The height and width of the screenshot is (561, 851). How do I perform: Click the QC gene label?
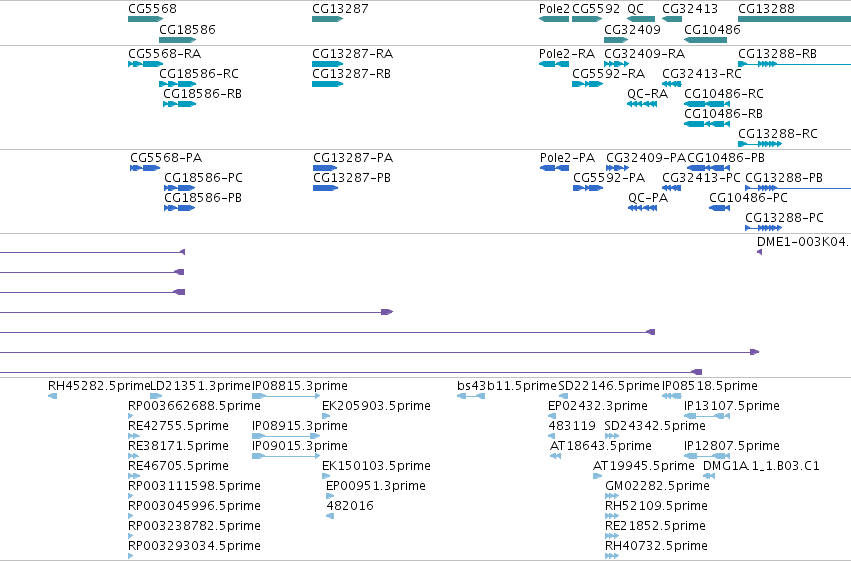pyautogui.click(x=635, y=9)
